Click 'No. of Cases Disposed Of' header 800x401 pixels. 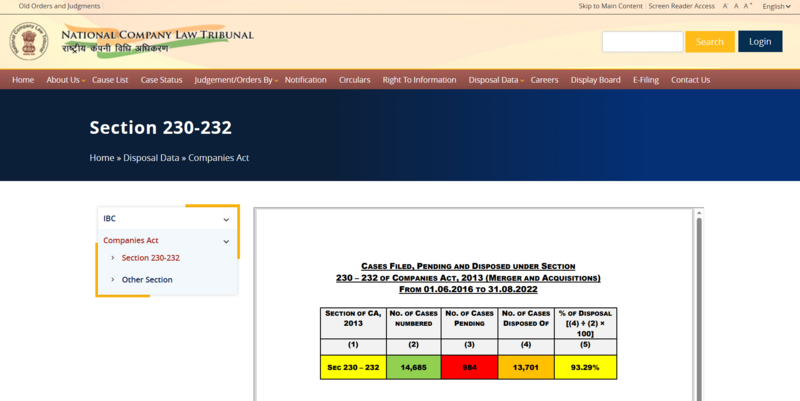(x=526, y=323)
